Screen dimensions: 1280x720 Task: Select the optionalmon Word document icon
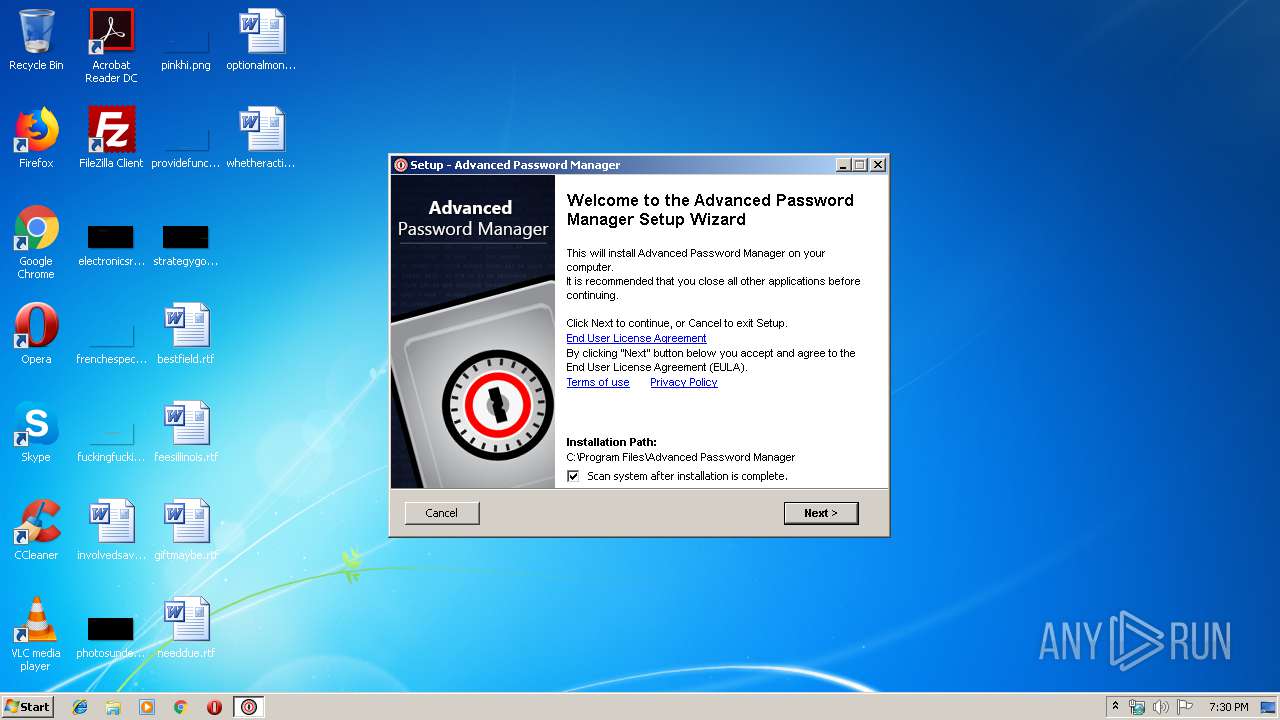coord(261,40)
